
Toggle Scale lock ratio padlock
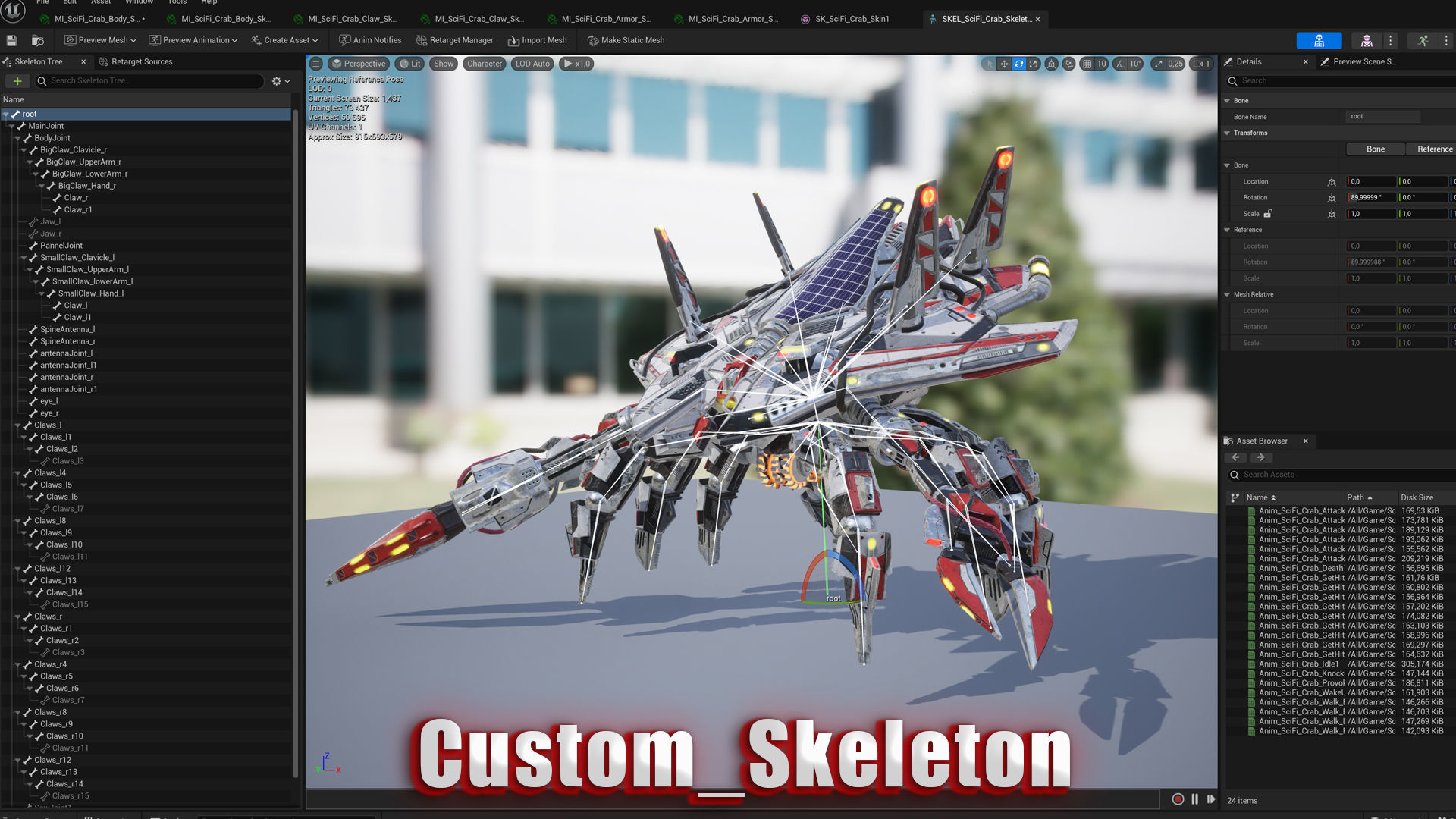[1267, 214]
